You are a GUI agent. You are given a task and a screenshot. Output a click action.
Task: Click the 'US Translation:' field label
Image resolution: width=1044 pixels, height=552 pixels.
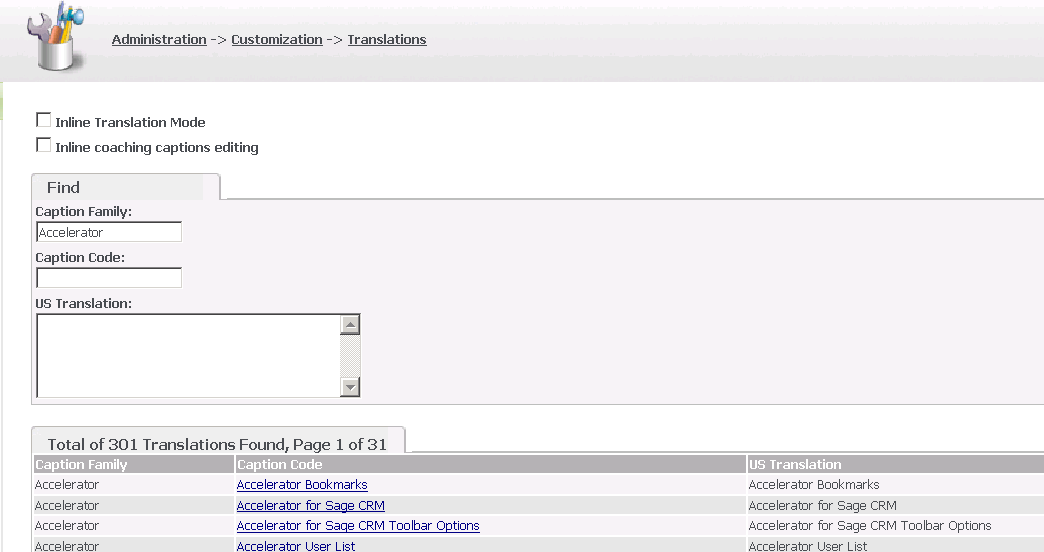[x=84, y=304]
